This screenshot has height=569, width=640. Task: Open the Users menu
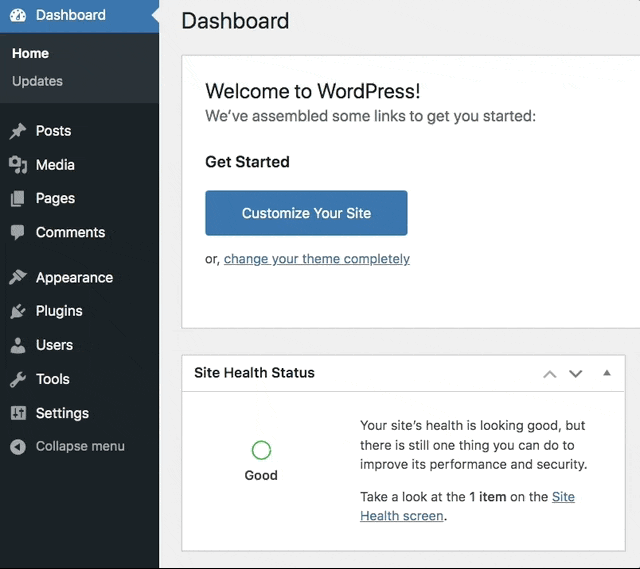[80, 345]
